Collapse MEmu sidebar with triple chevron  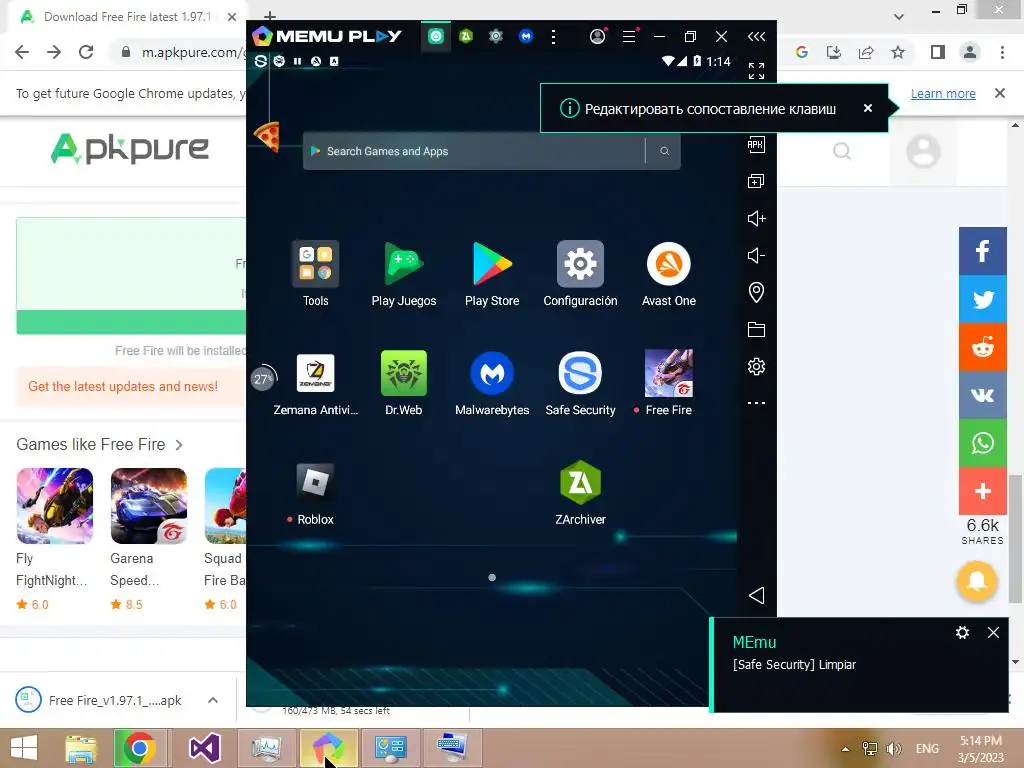coord(756,37)
